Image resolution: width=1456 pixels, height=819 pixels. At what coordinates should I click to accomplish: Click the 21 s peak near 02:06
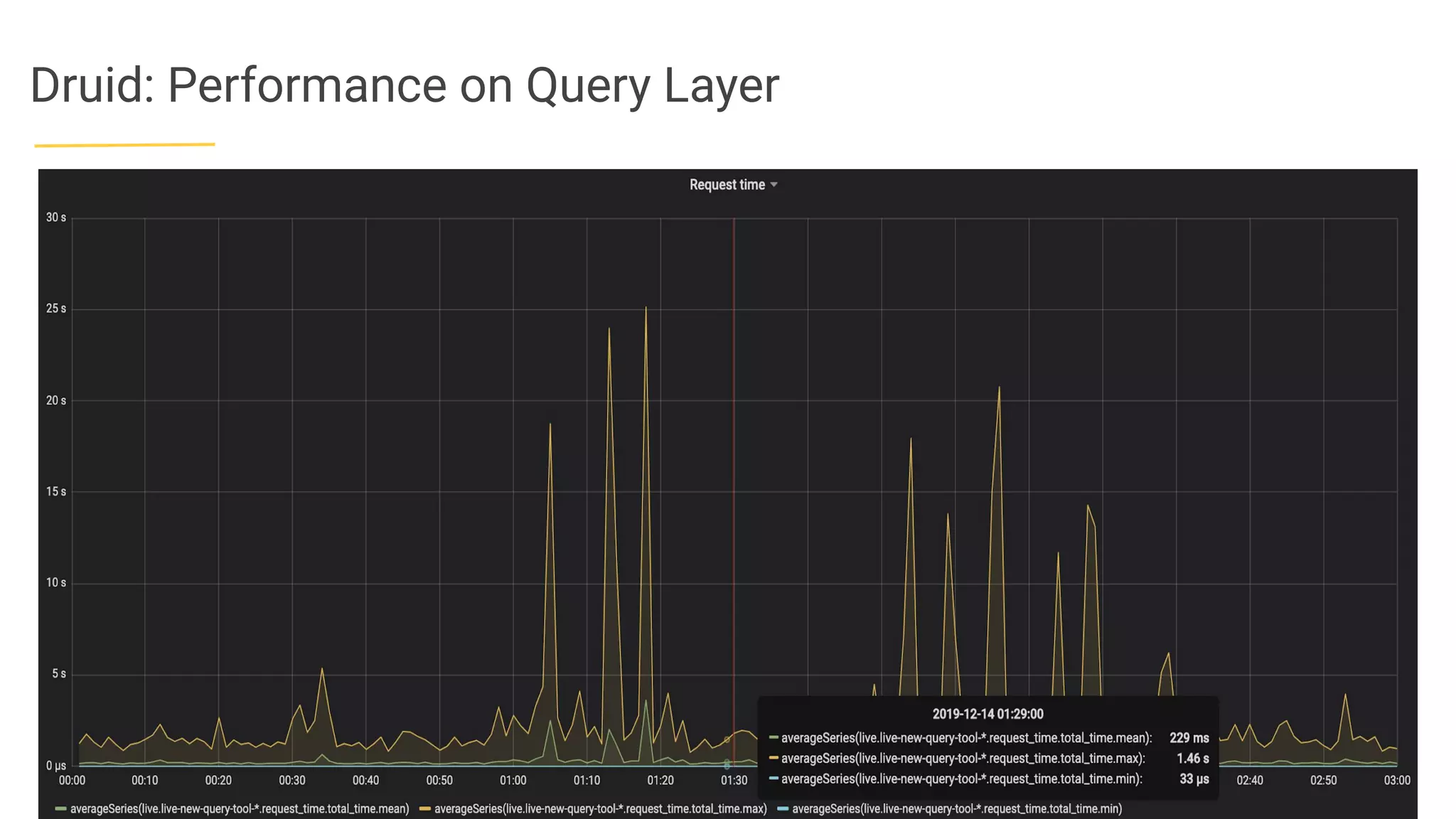pyautogui.click(x=1000, y=388)
